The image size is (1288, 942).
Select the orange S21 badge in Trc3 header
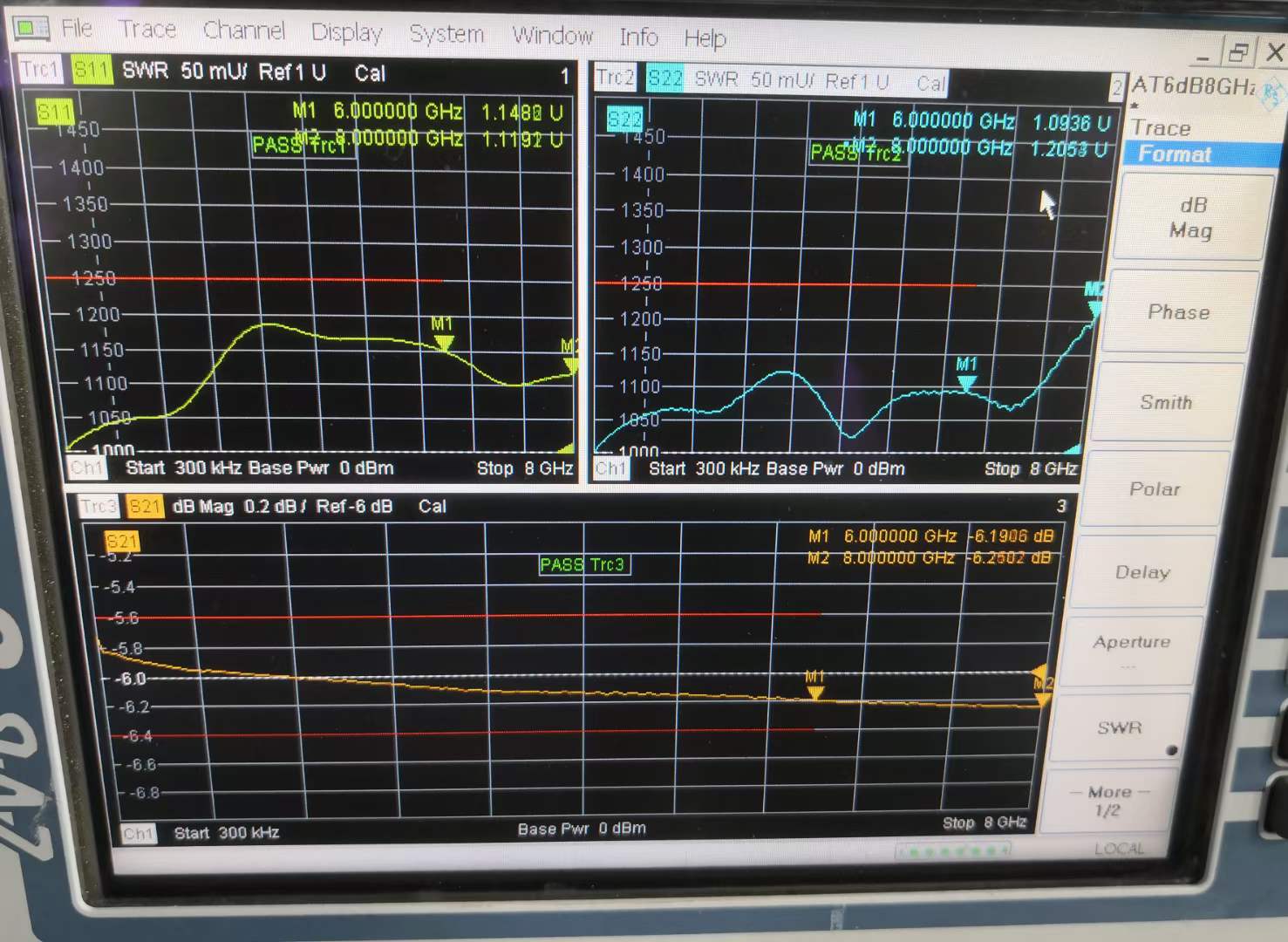coord(145,507)
